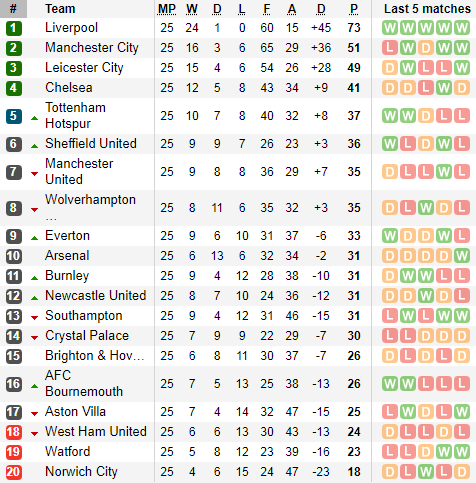Click the green up arrow beside Sheffield United
Image resolution: width=476 pixels, height=483 pixels.
[x=34, y=146]
